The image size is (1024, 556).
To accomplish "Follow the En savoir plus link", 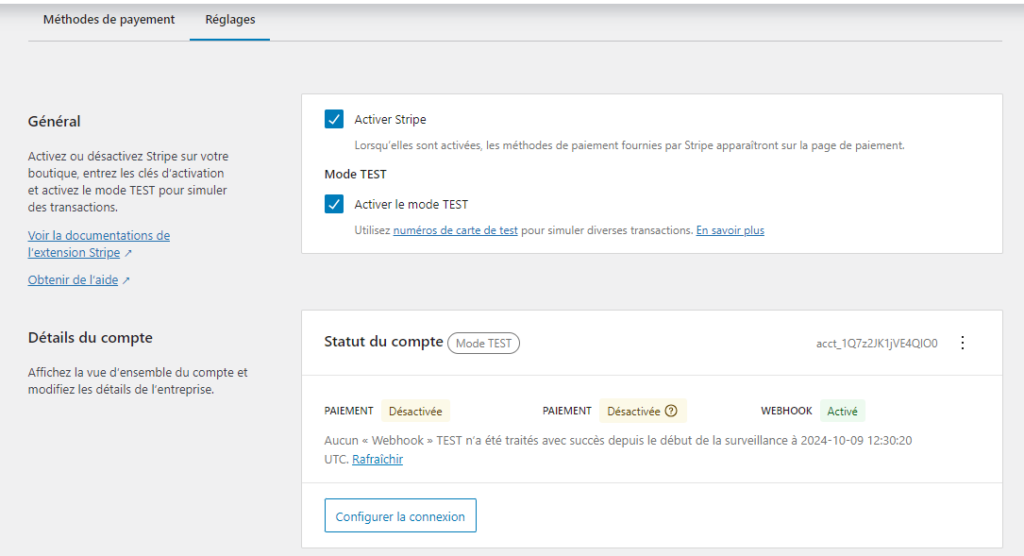I will pos(730,230).
